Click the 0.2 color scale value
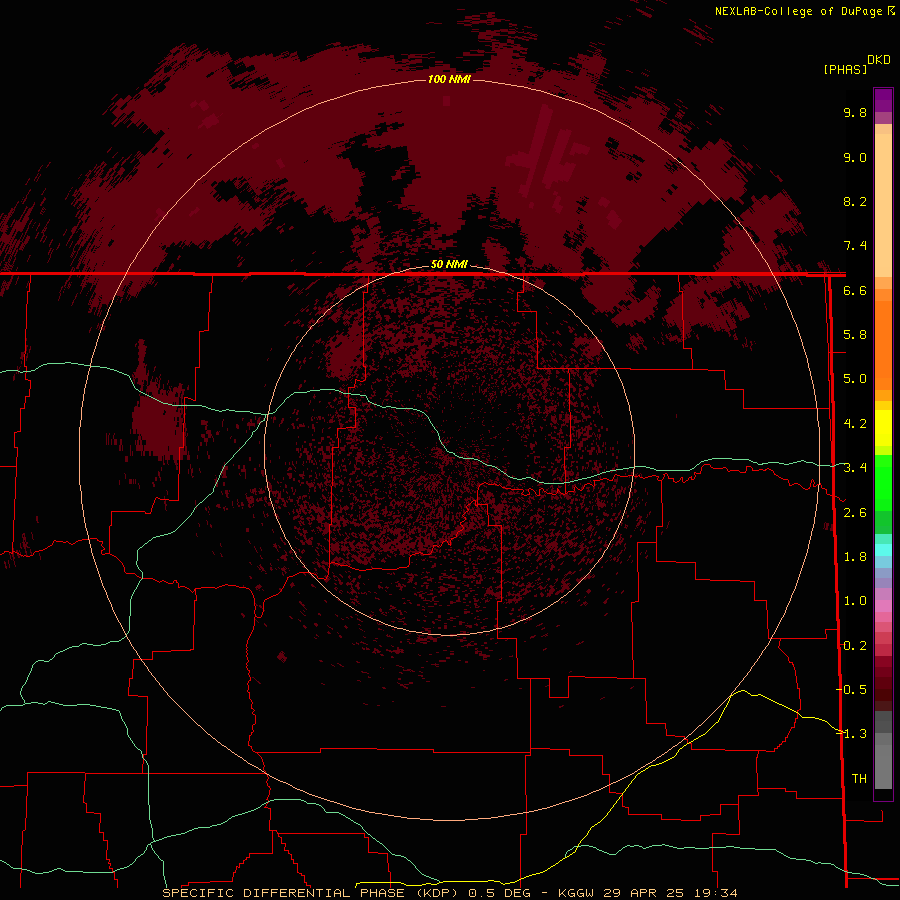This screenshot has height=900, width=900. (x=855, y=646)
